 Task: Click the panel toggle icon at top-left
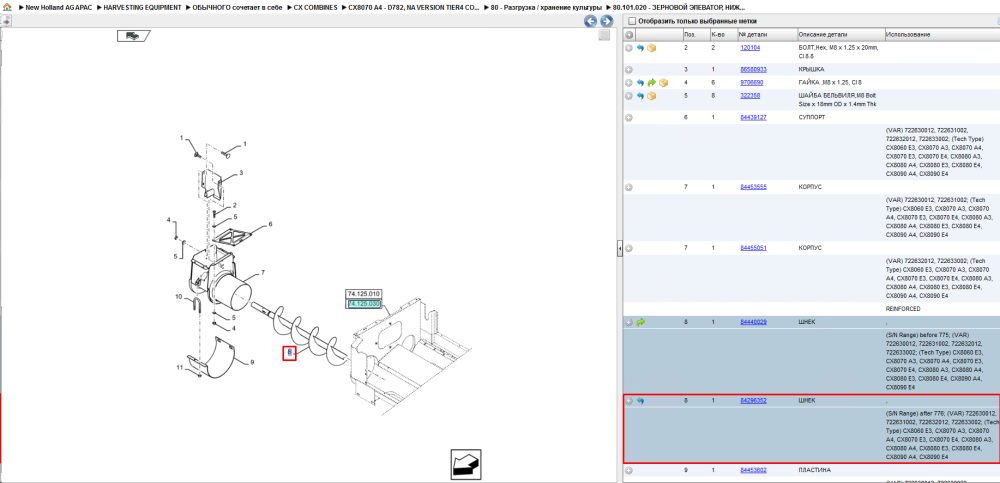[6, 20]
